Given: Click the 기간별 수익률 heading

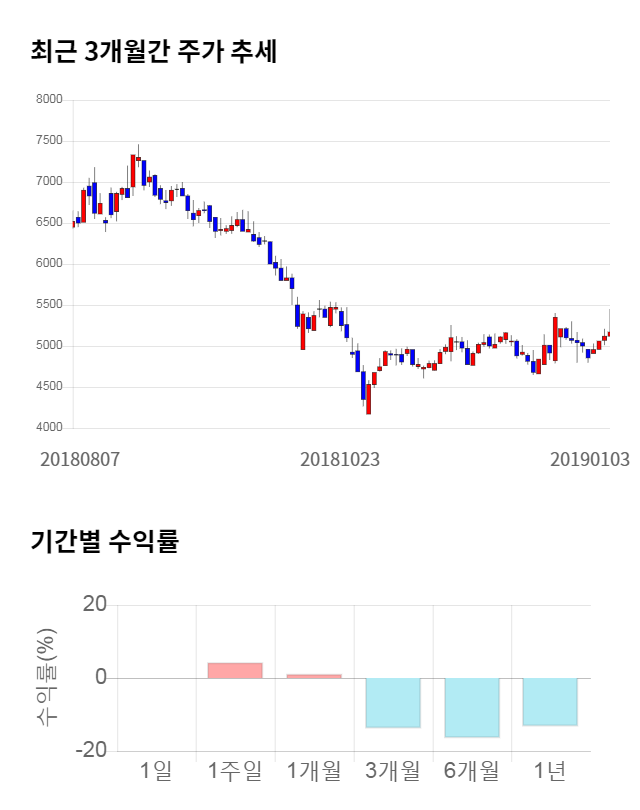Looking at the screenshot, I should point(104,542).
